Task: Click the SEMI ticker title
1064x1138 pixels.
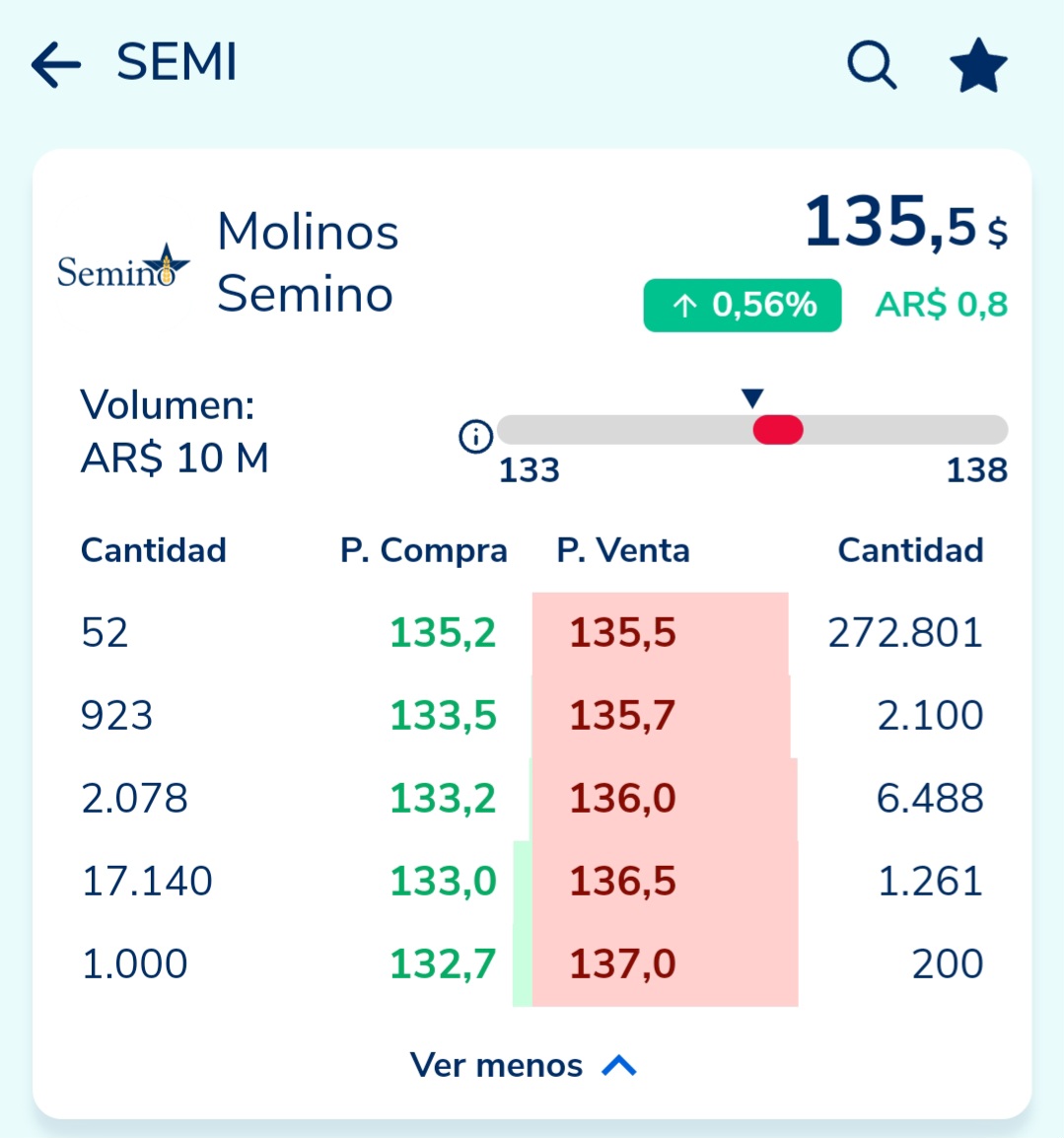Action: click(177, 62)
